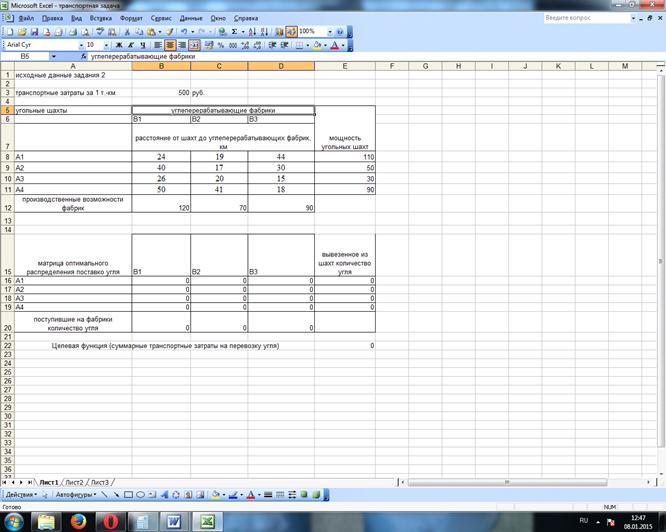
Task: Toggle center alignment button
Action: pyautogui.click(x=171, y=45)
